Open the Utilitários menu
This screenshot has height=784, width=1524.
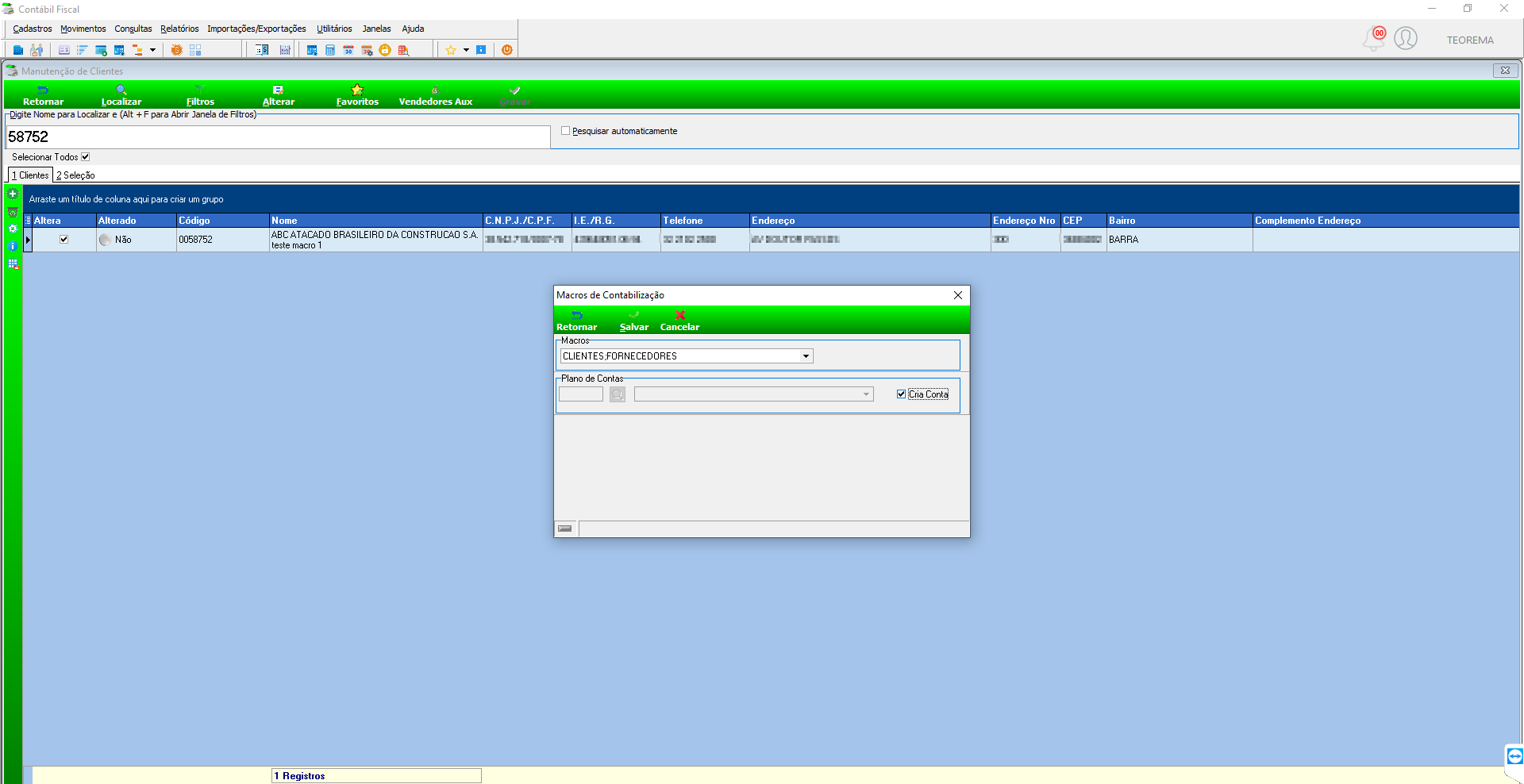pos(334,29)
